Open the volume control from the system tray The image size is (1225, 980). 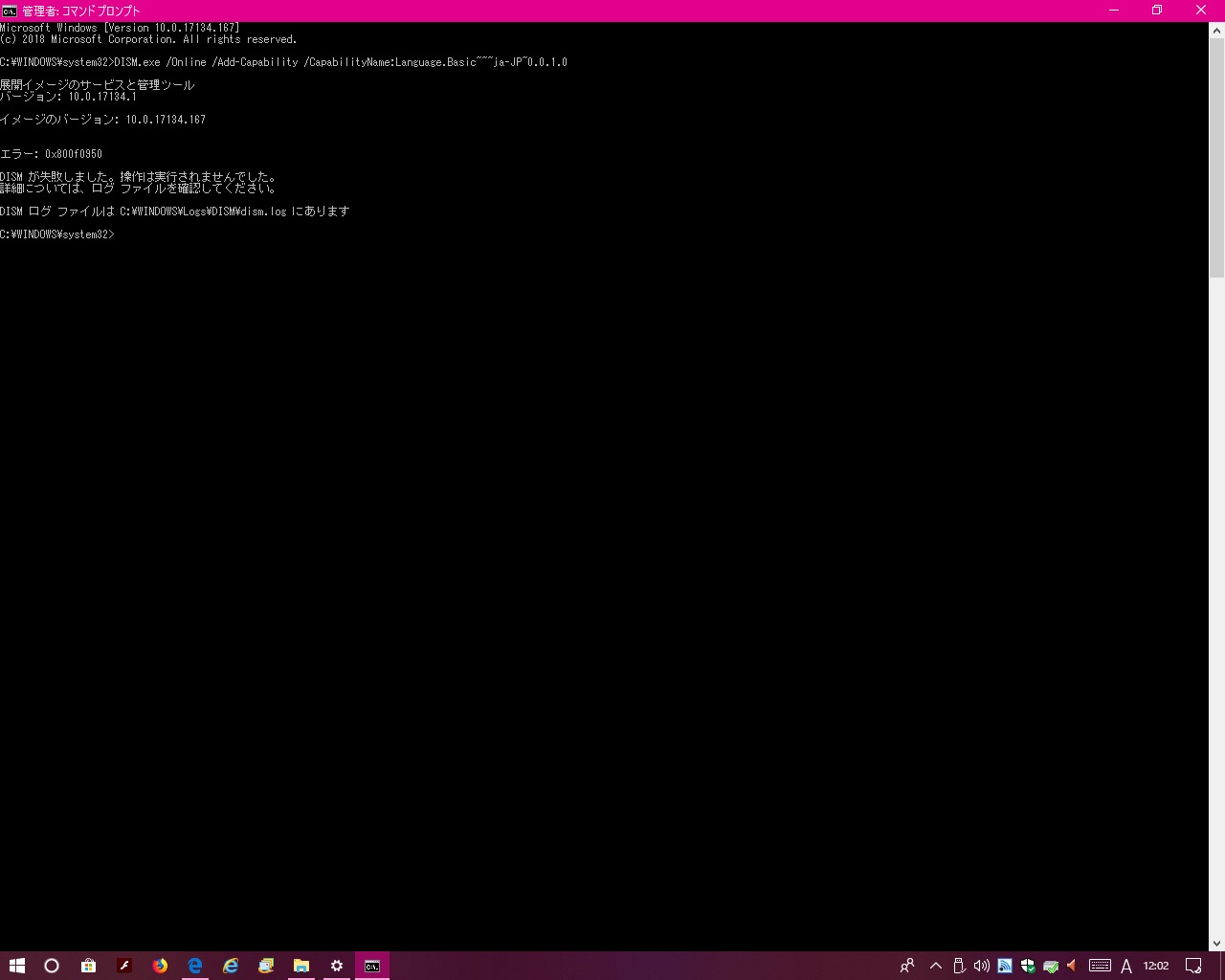point(982,966)
